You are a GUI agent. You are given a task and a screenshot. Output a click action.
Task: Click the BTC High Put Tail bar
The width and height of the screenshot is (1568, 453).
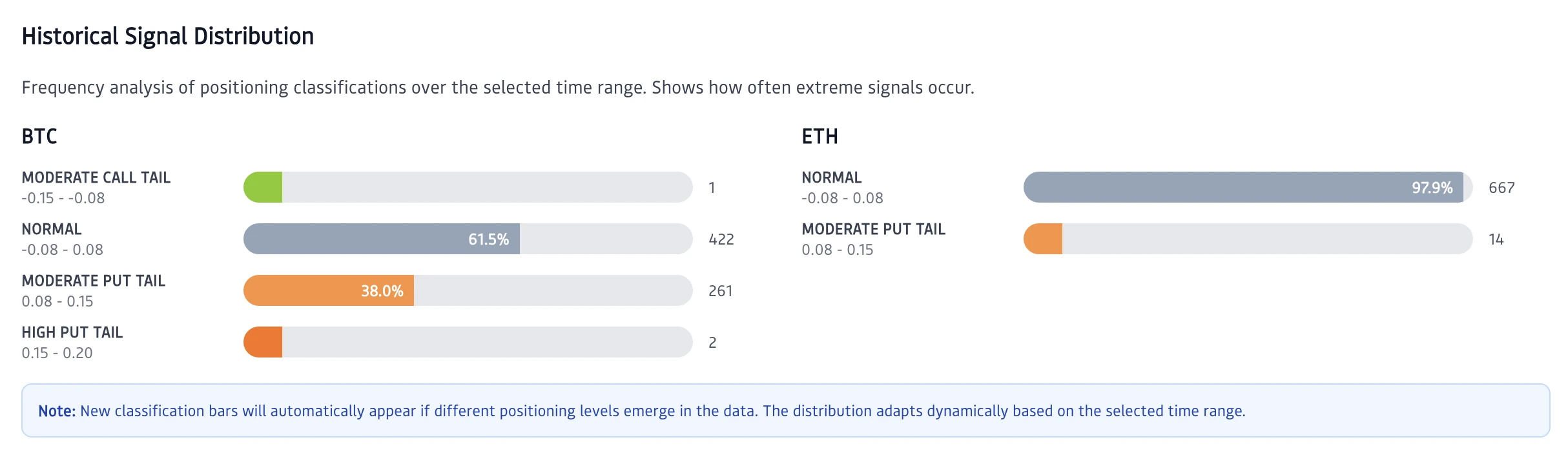263,342
